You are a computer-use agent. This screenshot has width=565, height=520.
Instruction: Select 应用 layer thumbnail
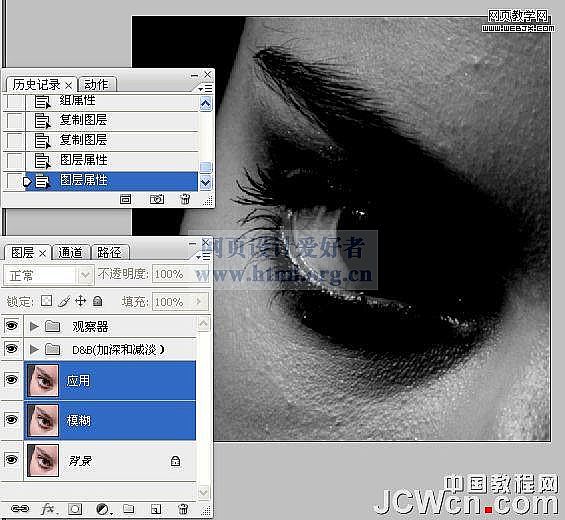(43, 380)
